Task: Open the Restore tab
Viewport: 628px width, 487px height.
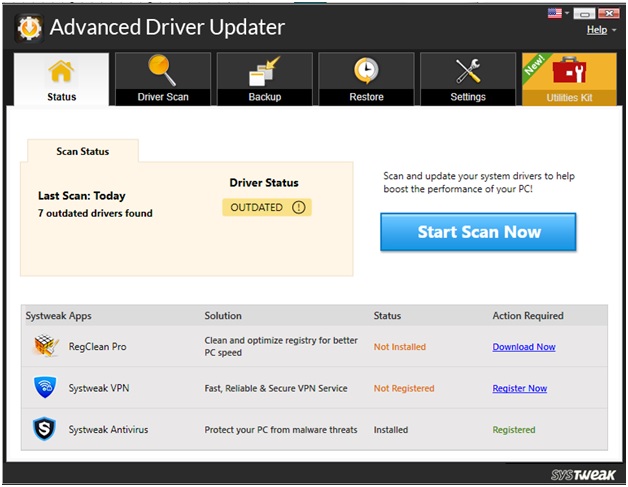Action: (x=366, y=79)
